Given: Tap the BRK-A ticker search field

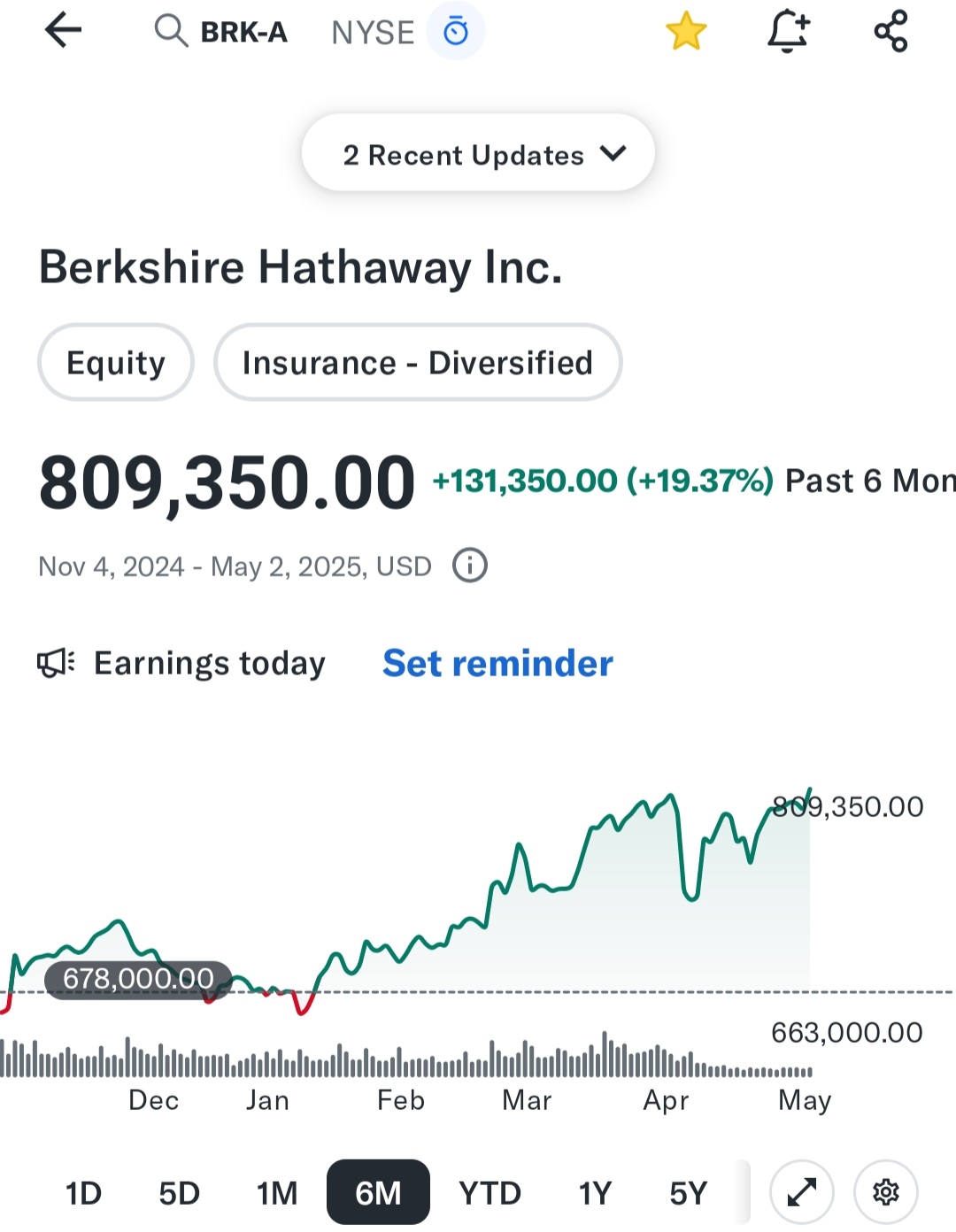Looking at the screenshot, I should [243, 33].
